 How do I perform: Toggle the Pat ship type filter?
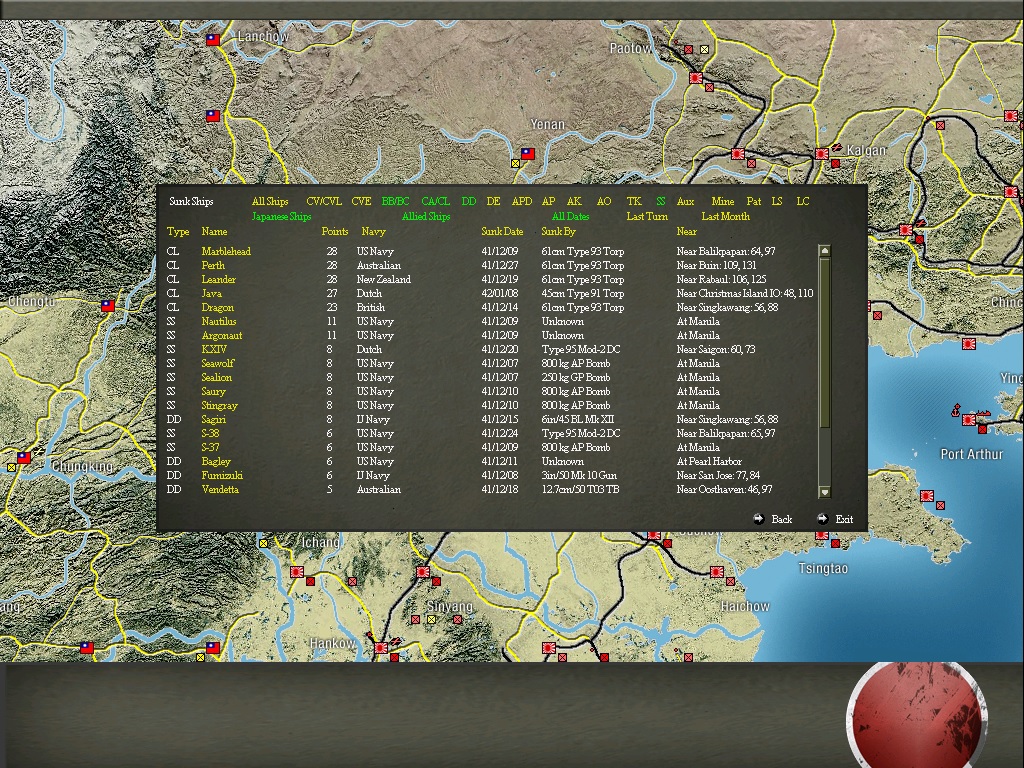click(x=754, y=201)
